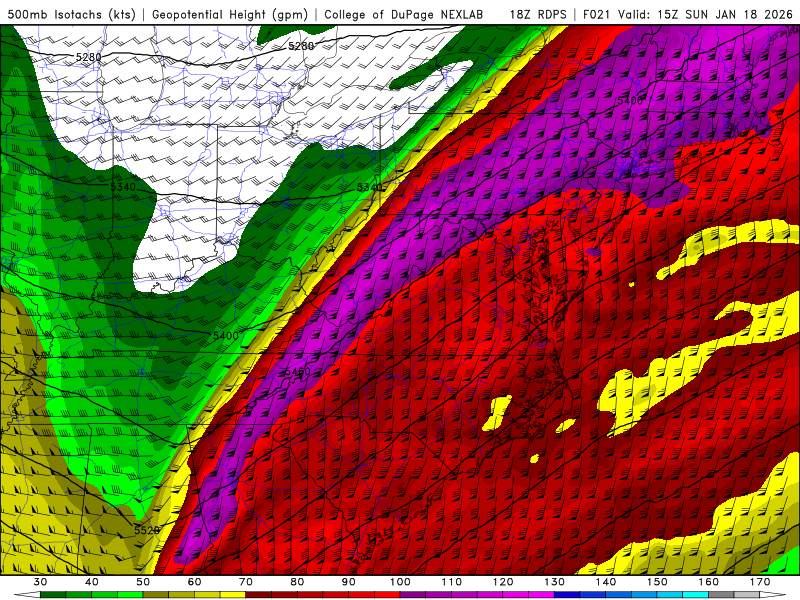Image resolution: width=800 pixels, height=600 pixels.
Task: Click the 110 value on the color scale
Action: [x=452, y=582]
